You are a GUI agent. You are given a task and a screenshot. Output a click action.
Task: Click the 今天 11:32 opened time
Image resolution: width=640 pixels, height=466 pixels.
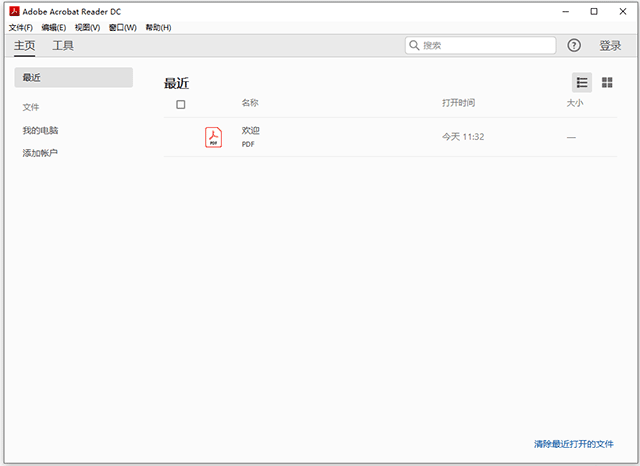(463, 137)
